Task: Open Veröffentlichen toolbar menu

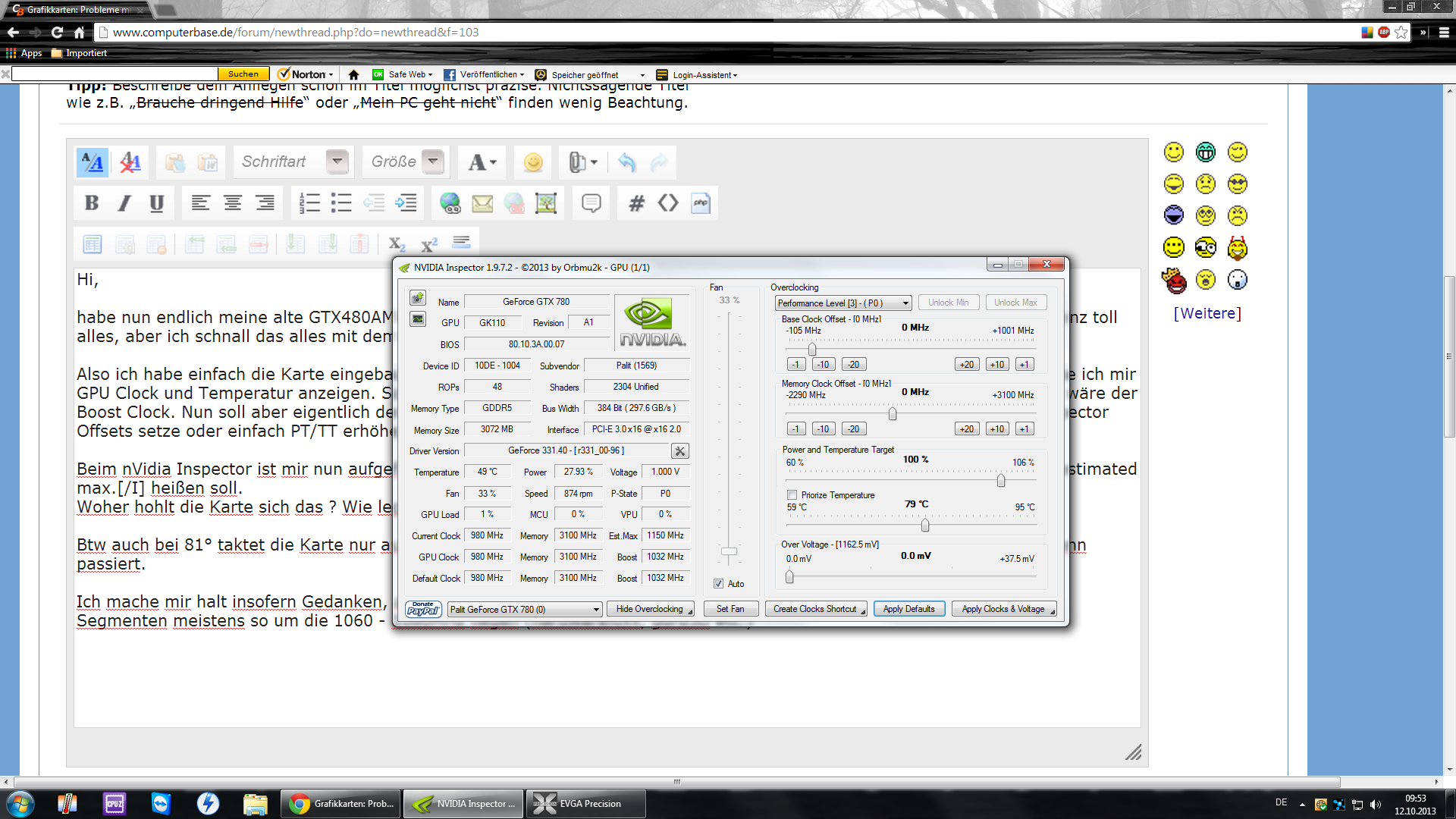Action: [x=484, y=74]
